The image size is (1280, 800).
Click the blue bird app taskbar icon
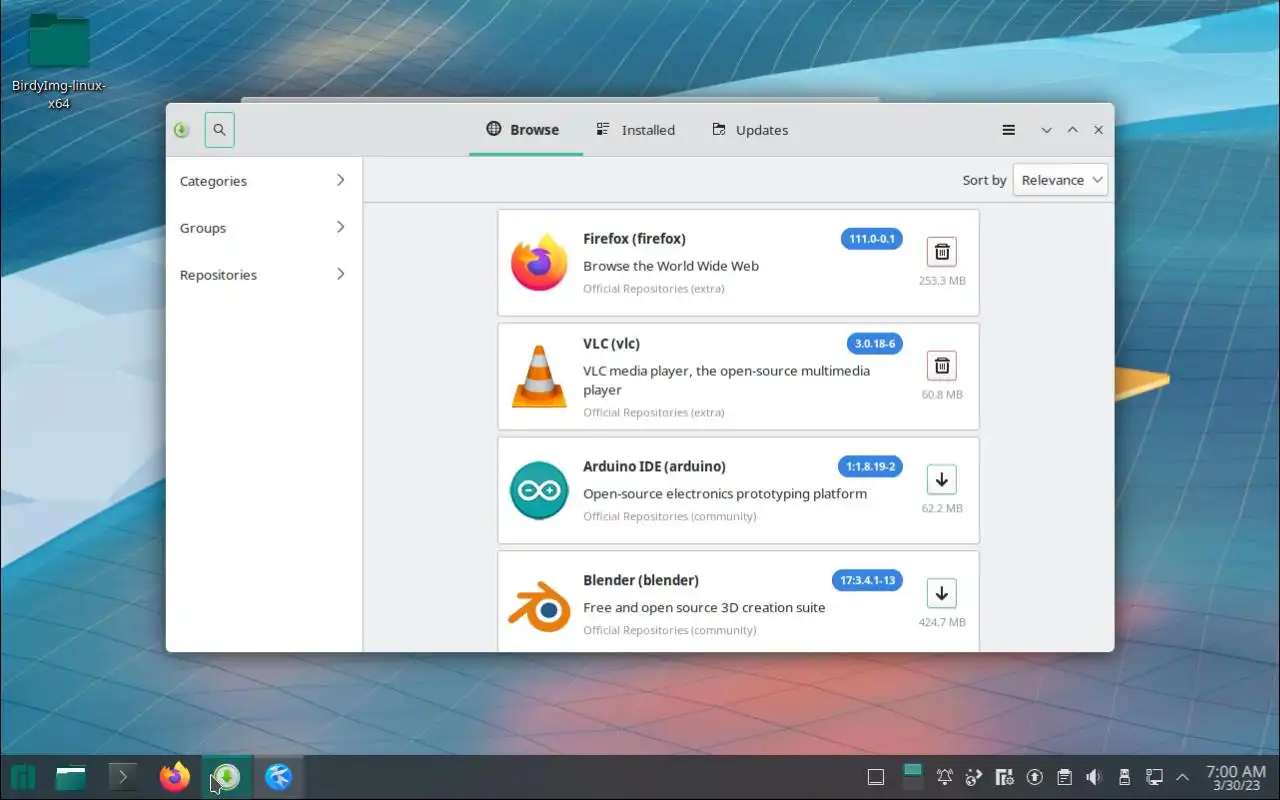tap(278, 777)
